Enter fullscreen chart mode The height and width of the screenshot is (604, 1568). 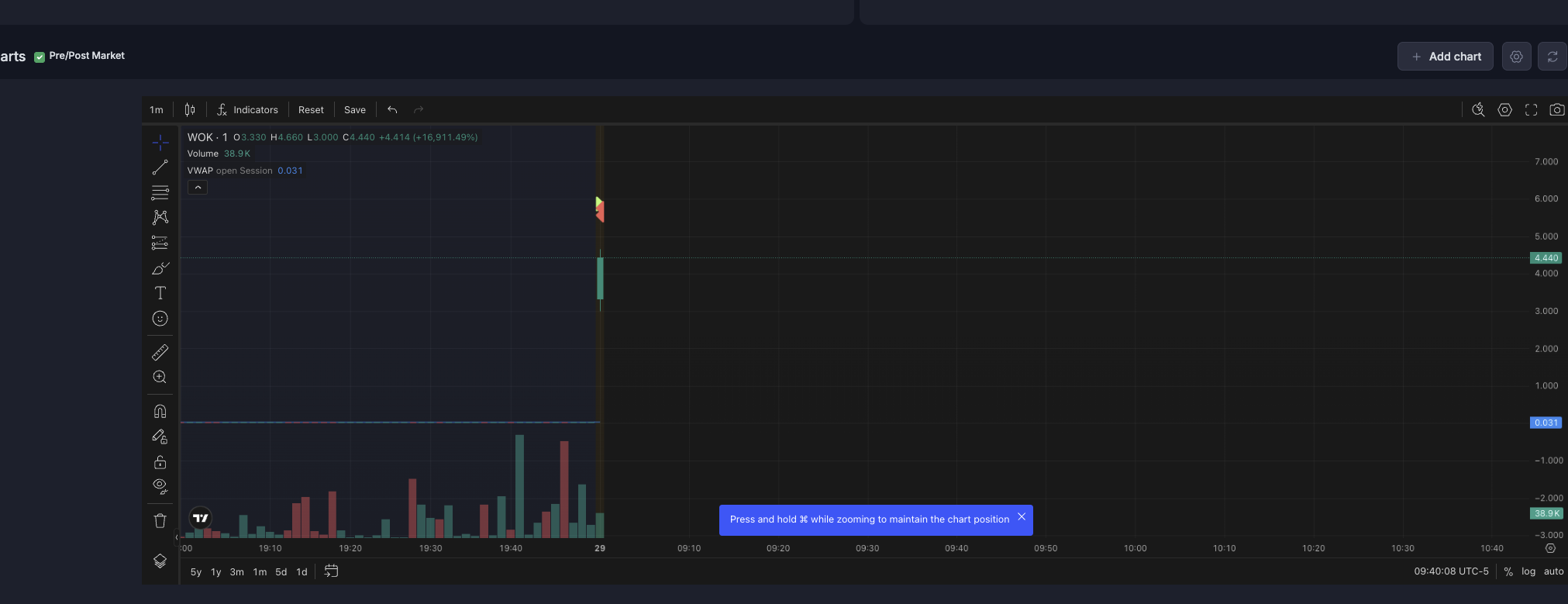[x=1531, y=110]
